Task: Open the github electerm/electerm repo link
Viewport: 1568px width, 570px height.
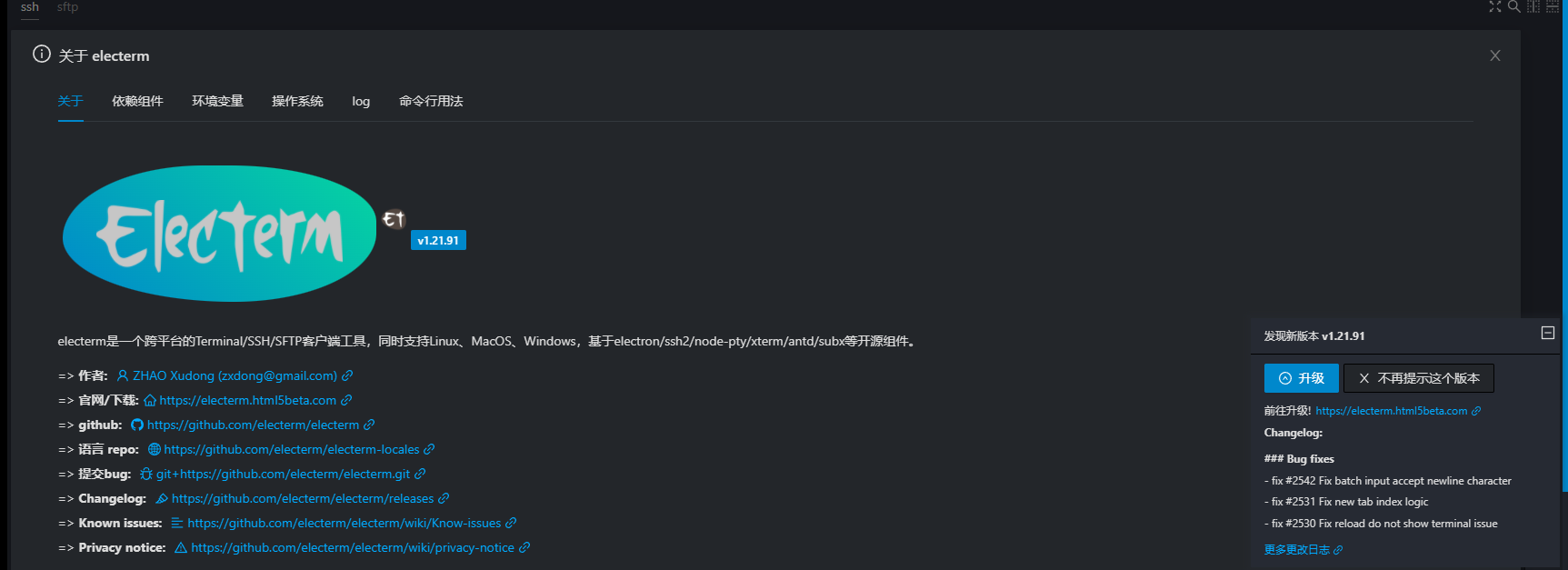Action: (x=253, y=425)
